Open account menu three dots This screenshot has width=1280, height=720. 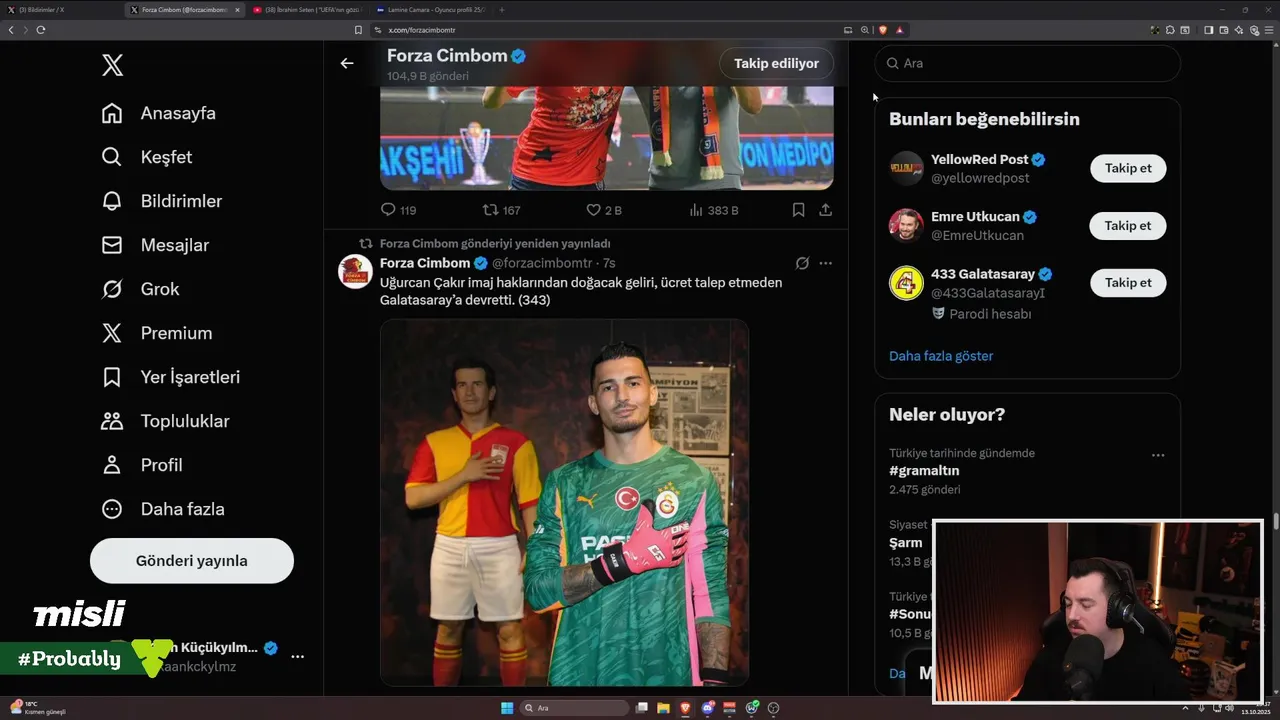297,656
